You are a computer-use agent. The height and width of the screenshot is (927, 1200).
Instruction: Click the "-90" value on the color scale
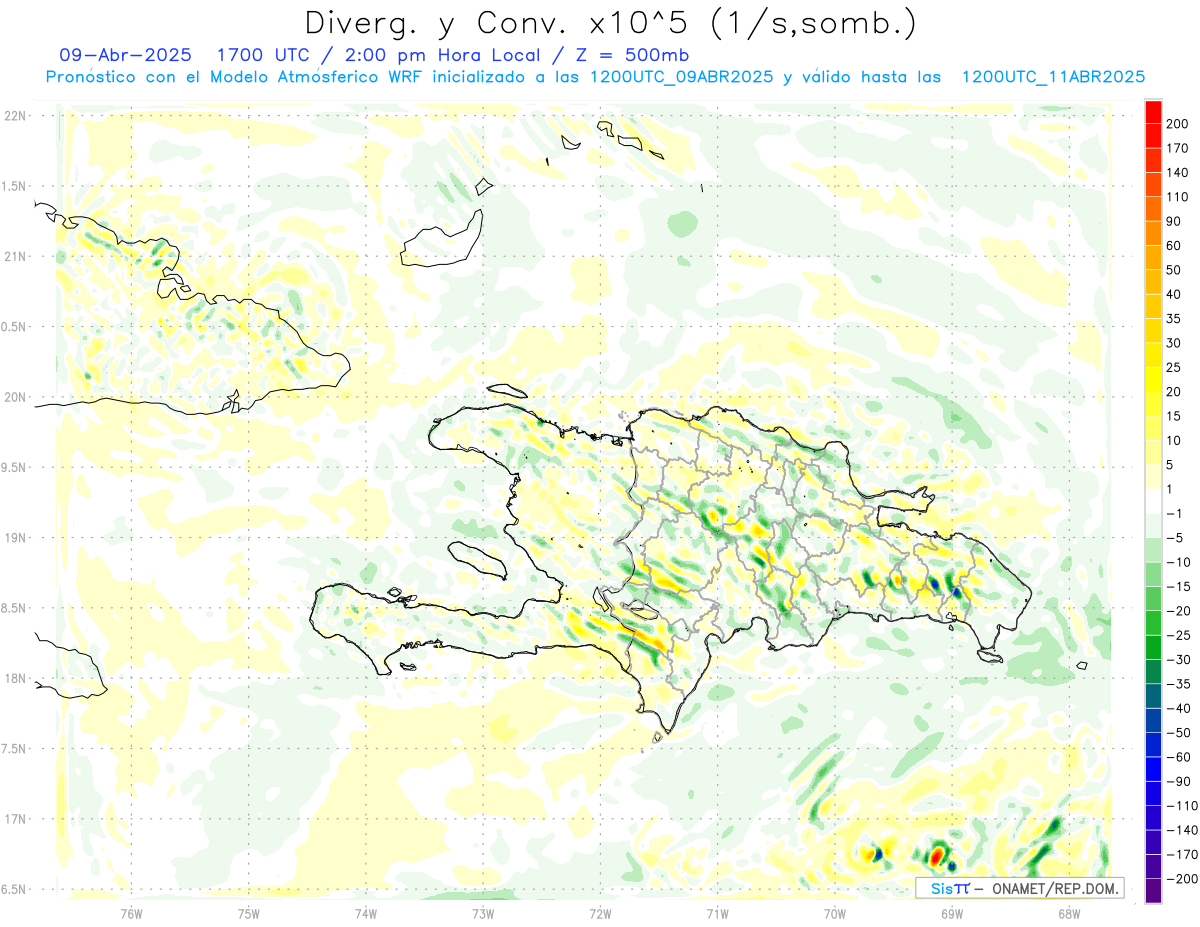coord(1178,781)
